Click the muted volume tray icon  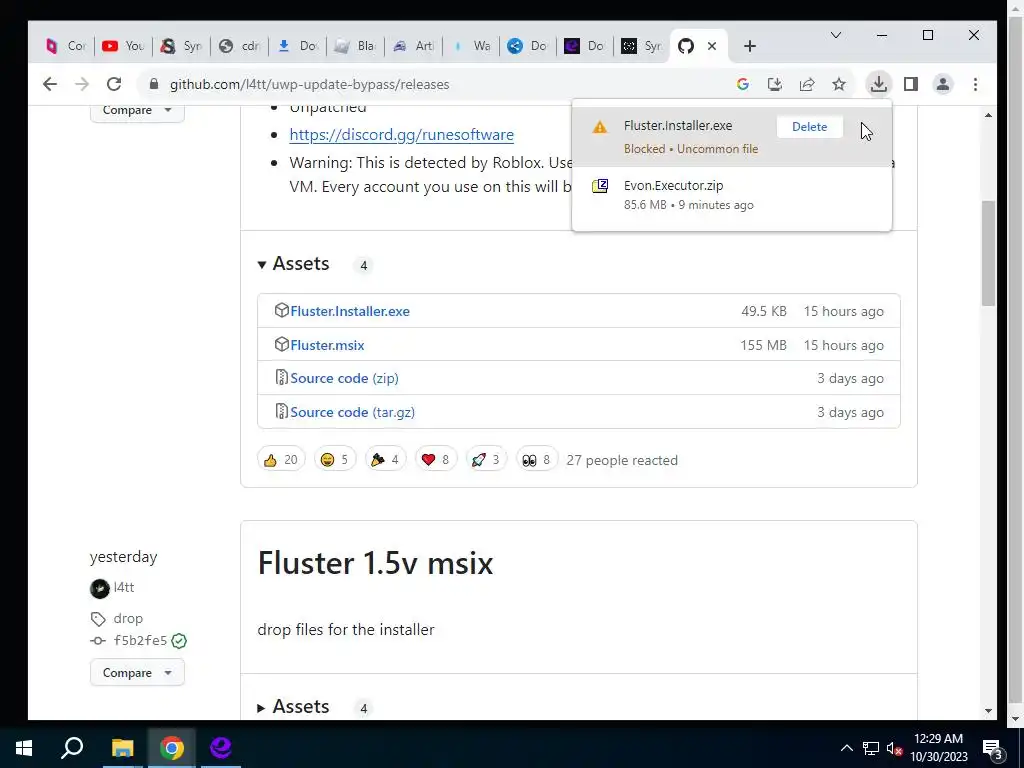coord(894,748)
